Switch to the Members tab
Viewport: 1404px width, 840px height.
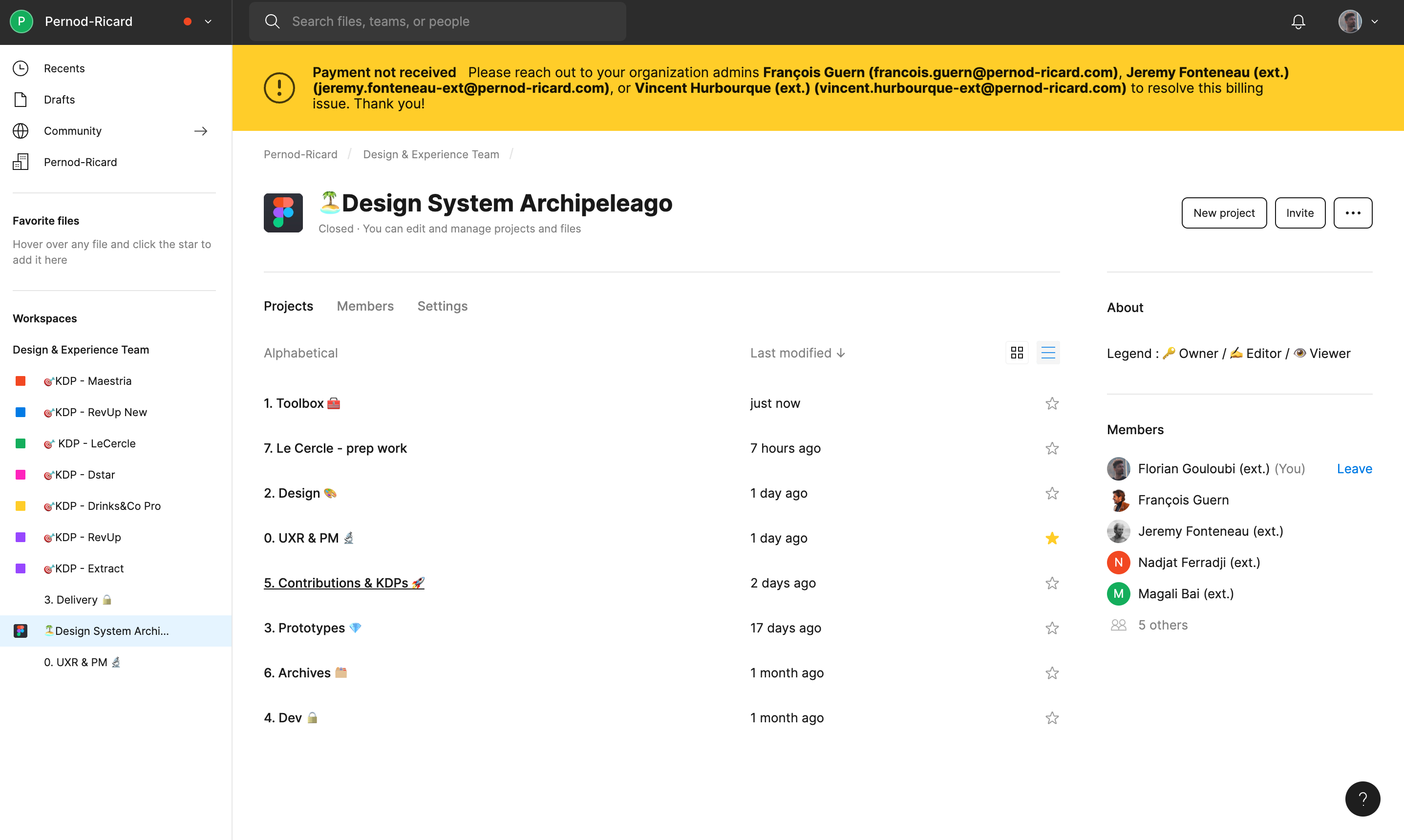tap(364, 306)
